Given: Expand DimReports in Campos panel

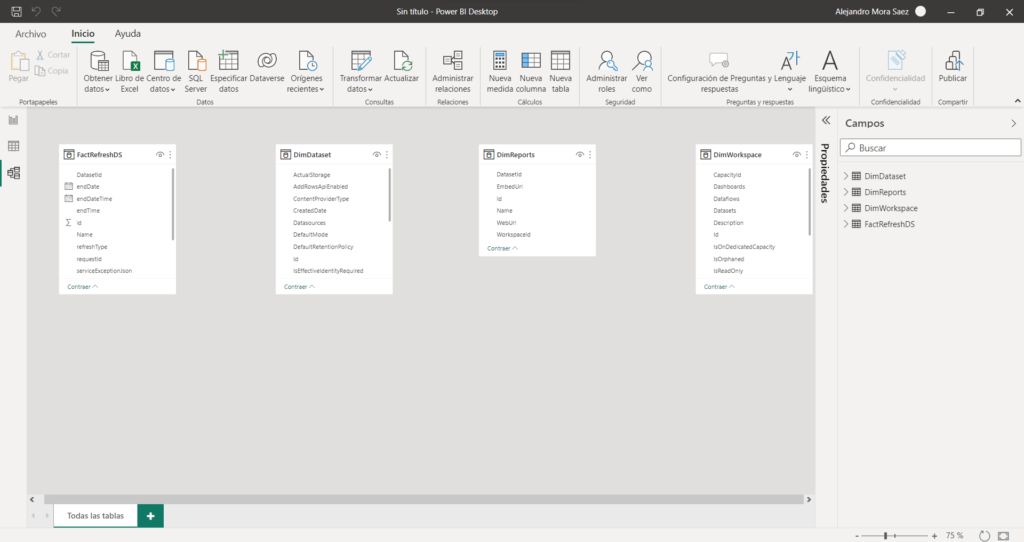Looking at the screenshot, I should point(846,192).
